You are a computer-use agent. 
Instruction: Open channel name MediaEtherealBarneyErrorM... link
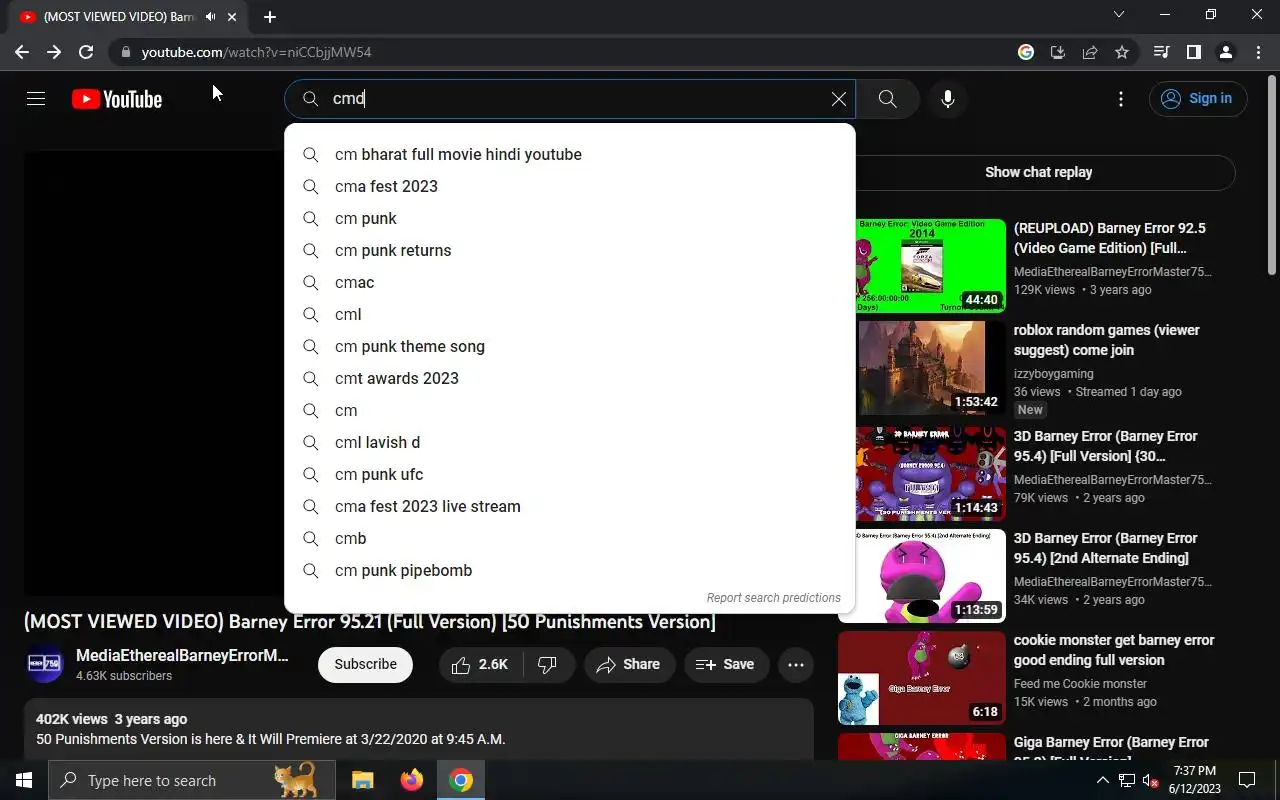(x=182, y=656)
